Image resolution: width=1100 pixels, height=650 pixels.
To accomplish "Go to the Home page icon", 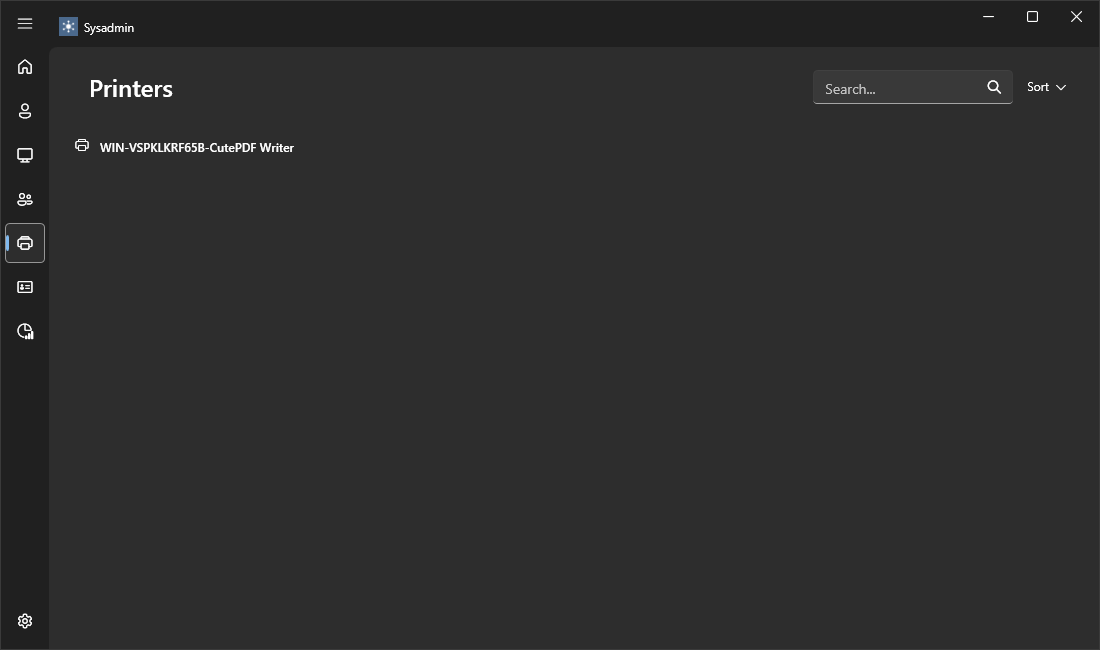I will coord(25,67).
